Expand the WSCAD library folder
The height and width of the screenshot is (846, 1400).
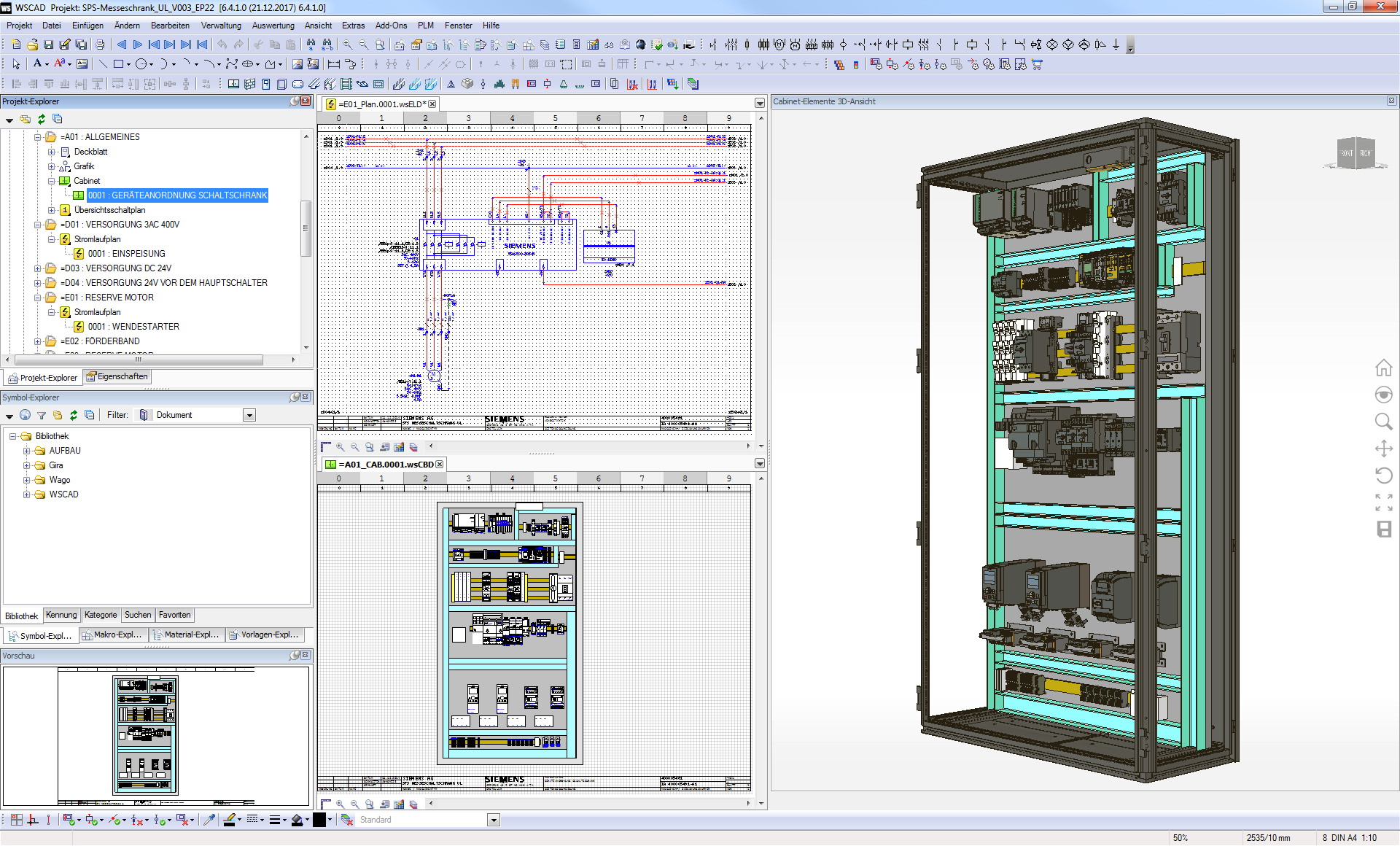(x=27, y=494)
